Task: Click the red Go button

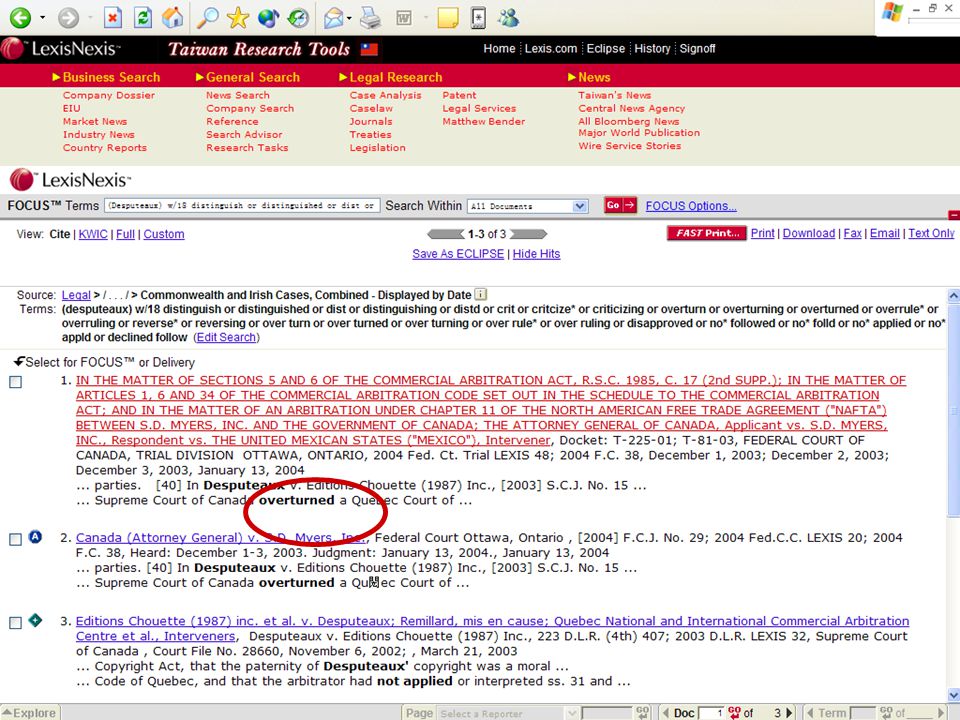Action: pos(621,206)
